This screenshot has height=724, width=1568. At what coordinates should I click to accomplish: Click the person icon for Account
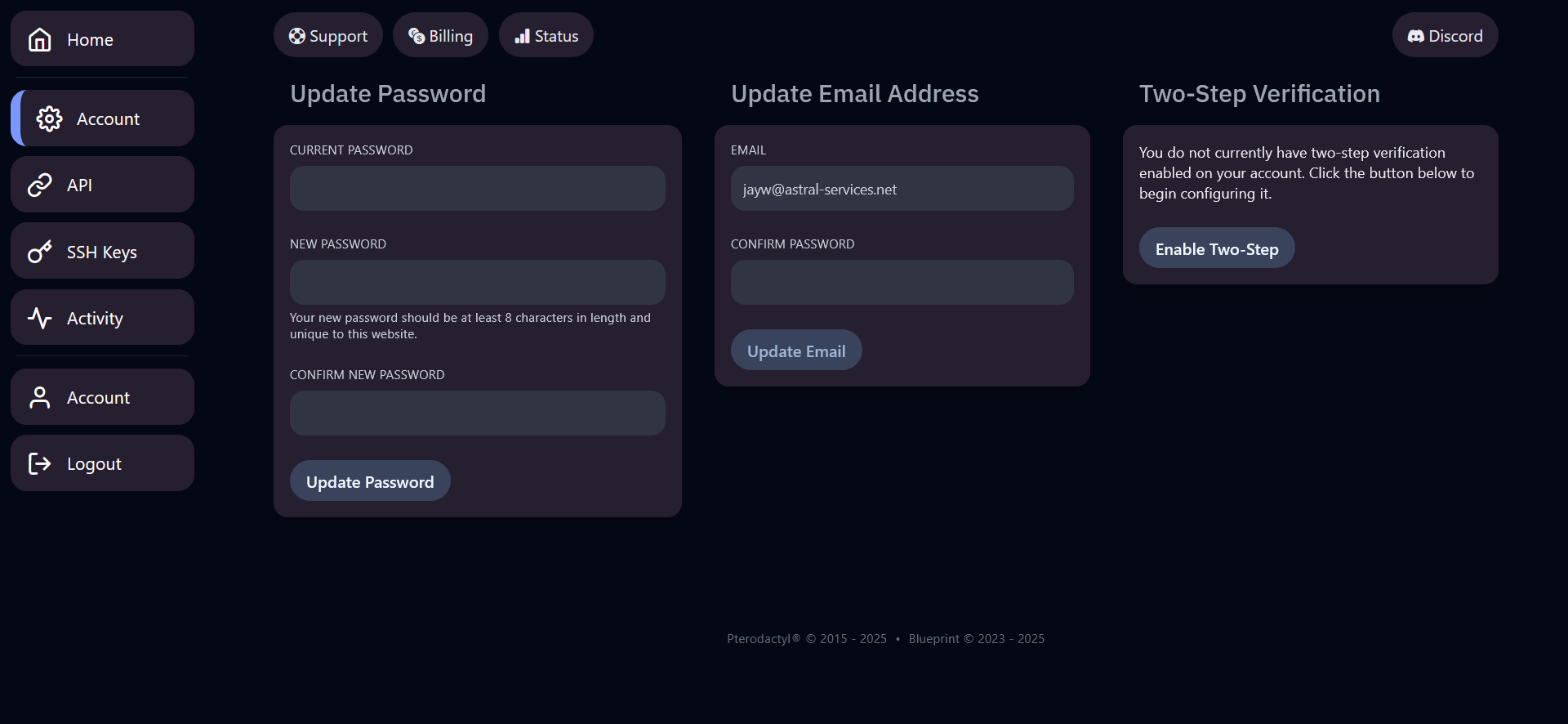click(x=39, y=398)
